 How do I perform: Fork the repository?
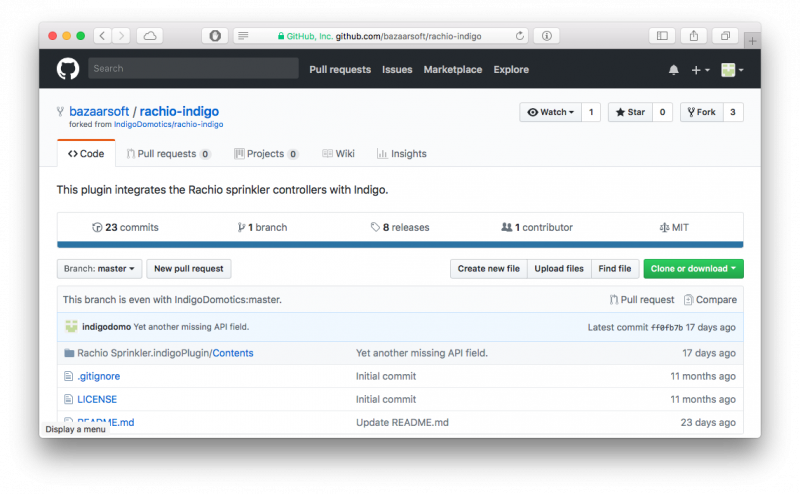pyautogui.click(x=702, y=112)
